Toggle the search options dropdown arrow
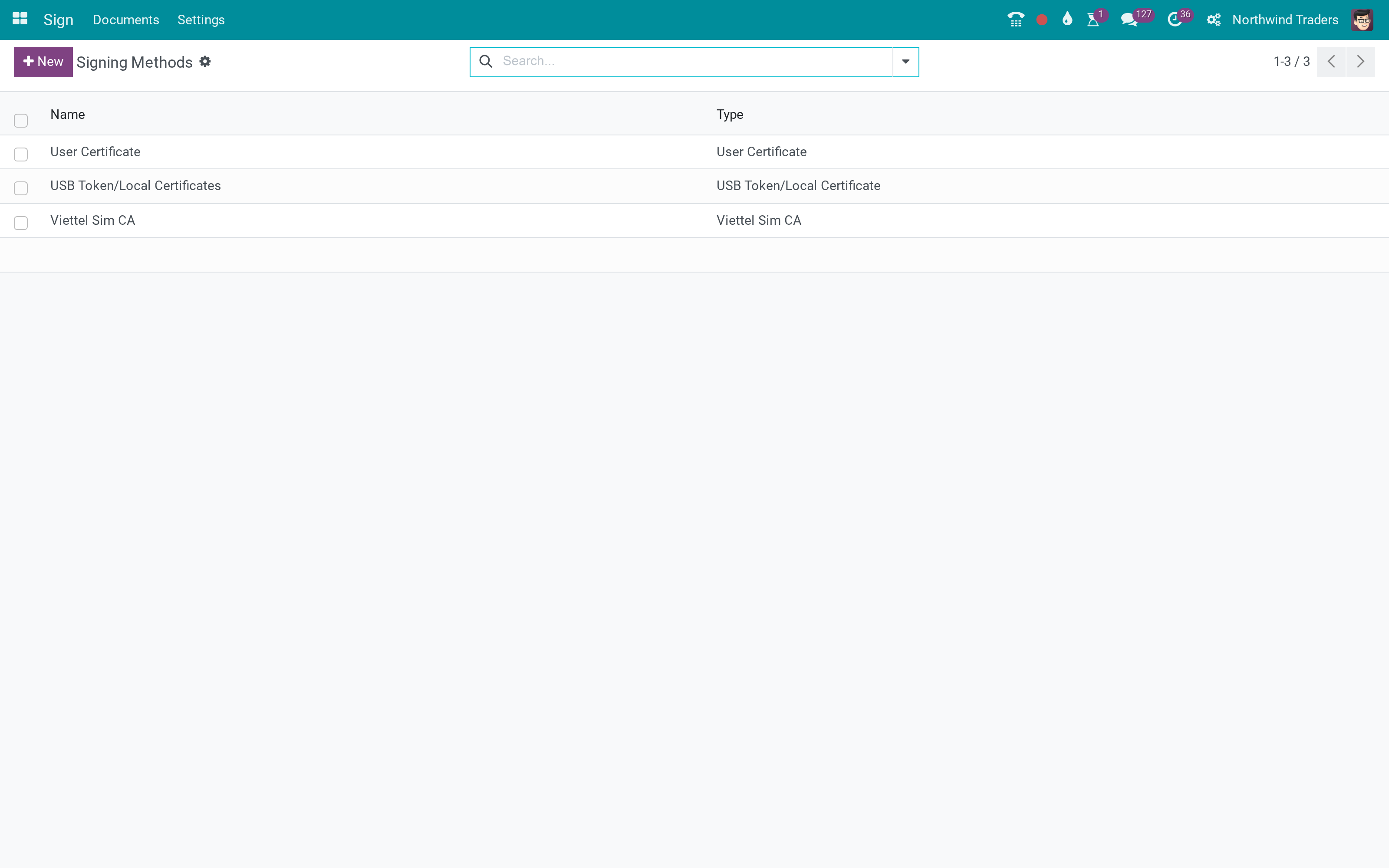This screenshot has height=868, width=1389. click(x=905, y=62)
